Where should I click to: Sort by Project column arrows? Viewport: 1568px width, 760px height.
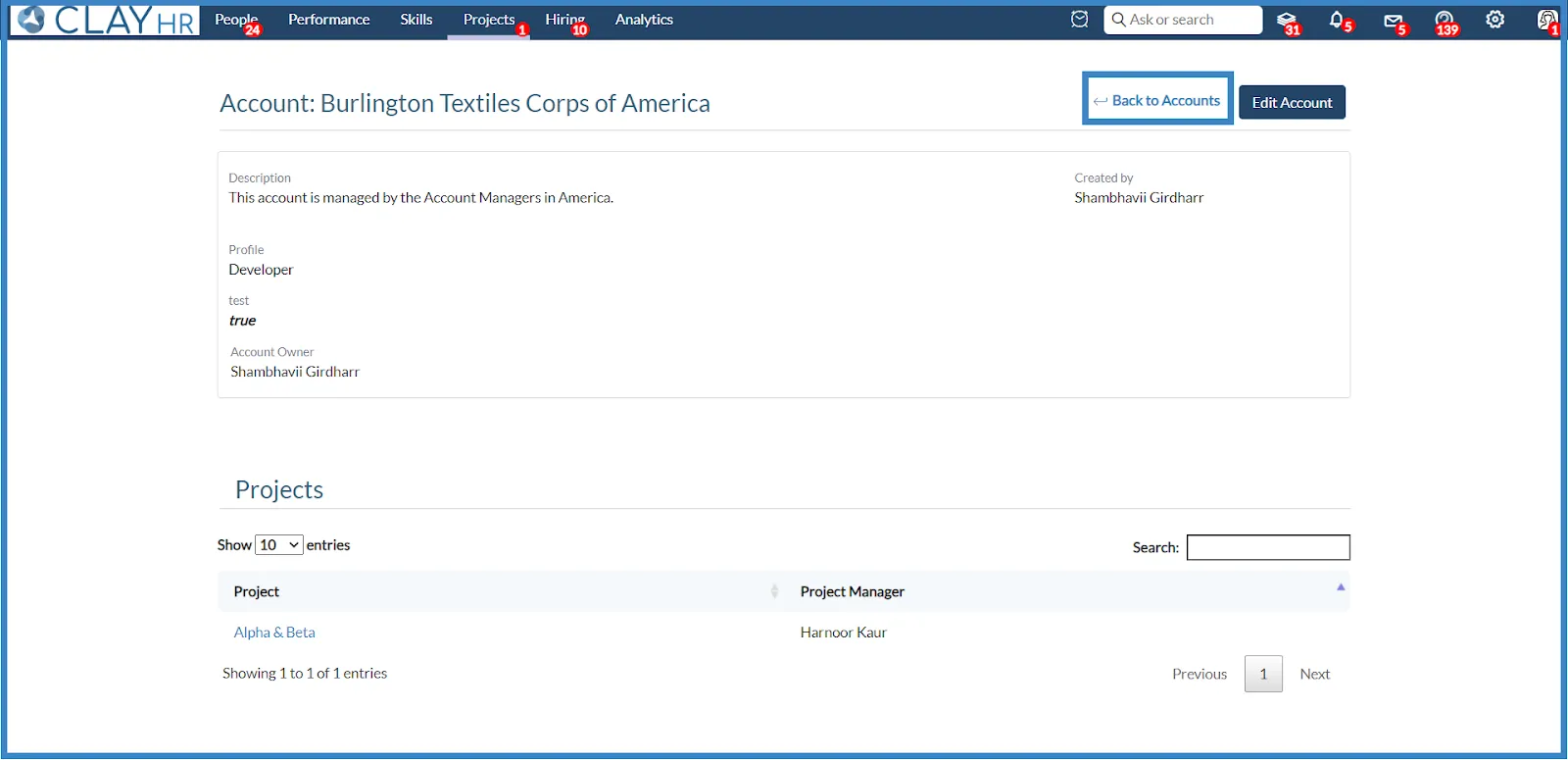774,591
